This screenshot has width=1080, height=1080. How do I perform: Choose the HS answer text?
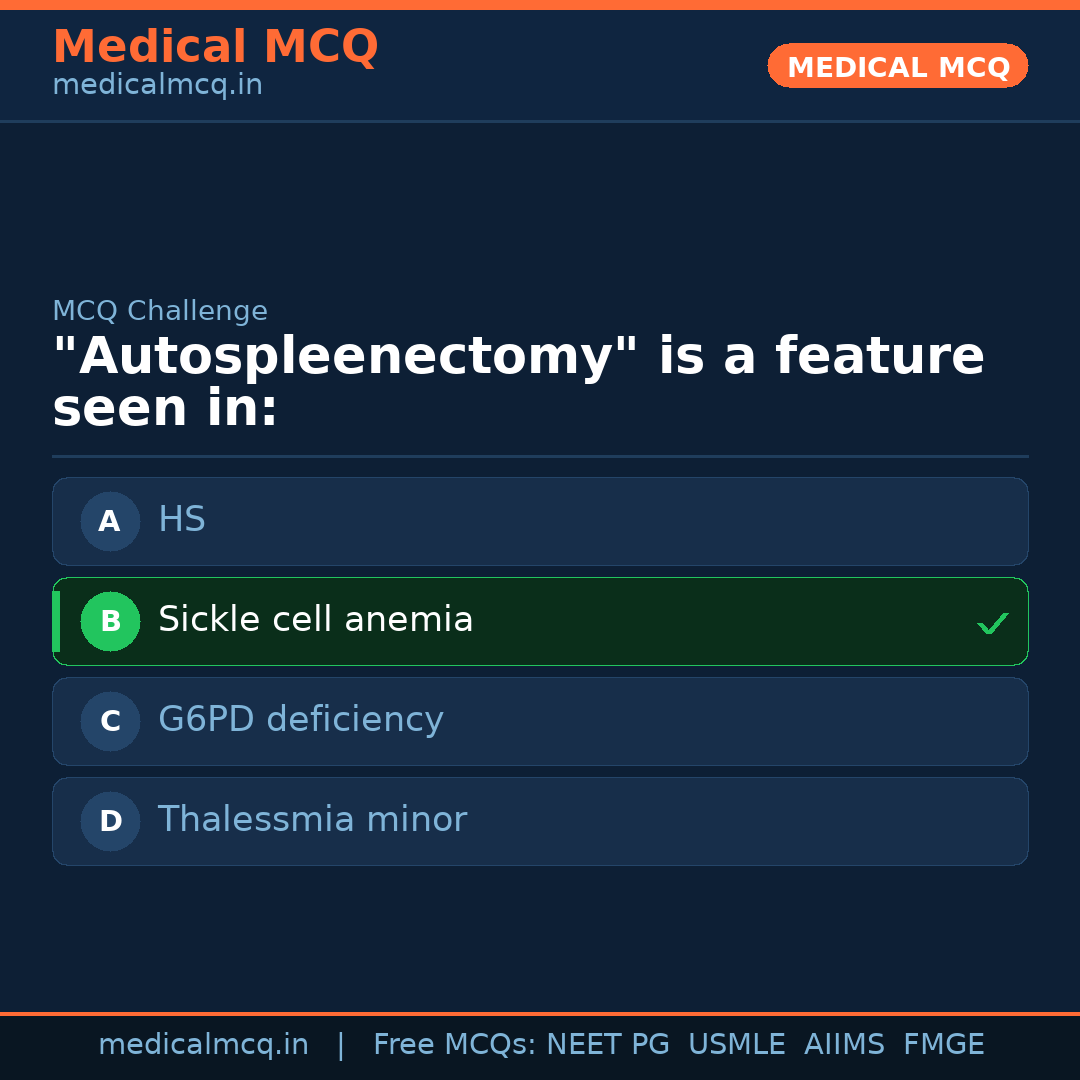click(x=182, y=520)
